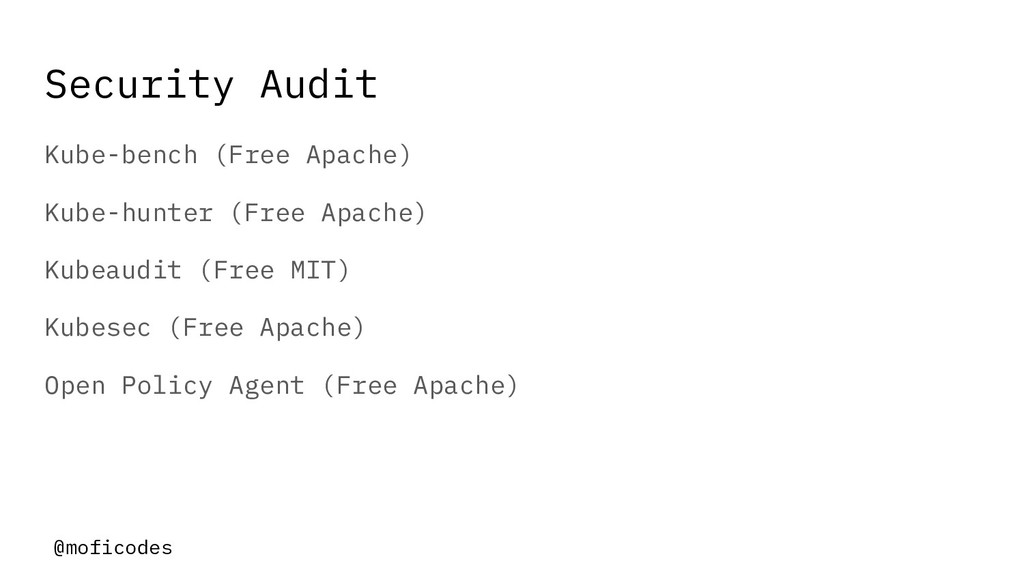
Task: Click the 'Kube-bench' tool name
Action: [121, 155]
